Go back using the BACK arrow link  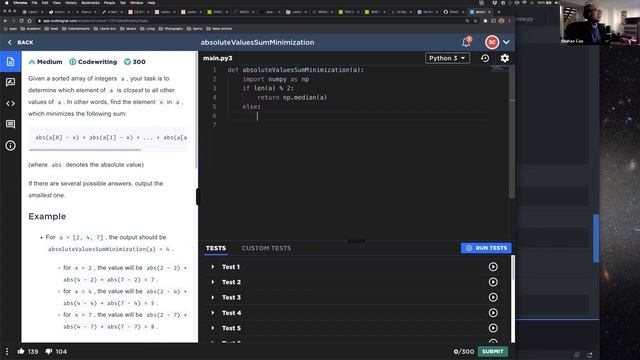pos(20,42)
